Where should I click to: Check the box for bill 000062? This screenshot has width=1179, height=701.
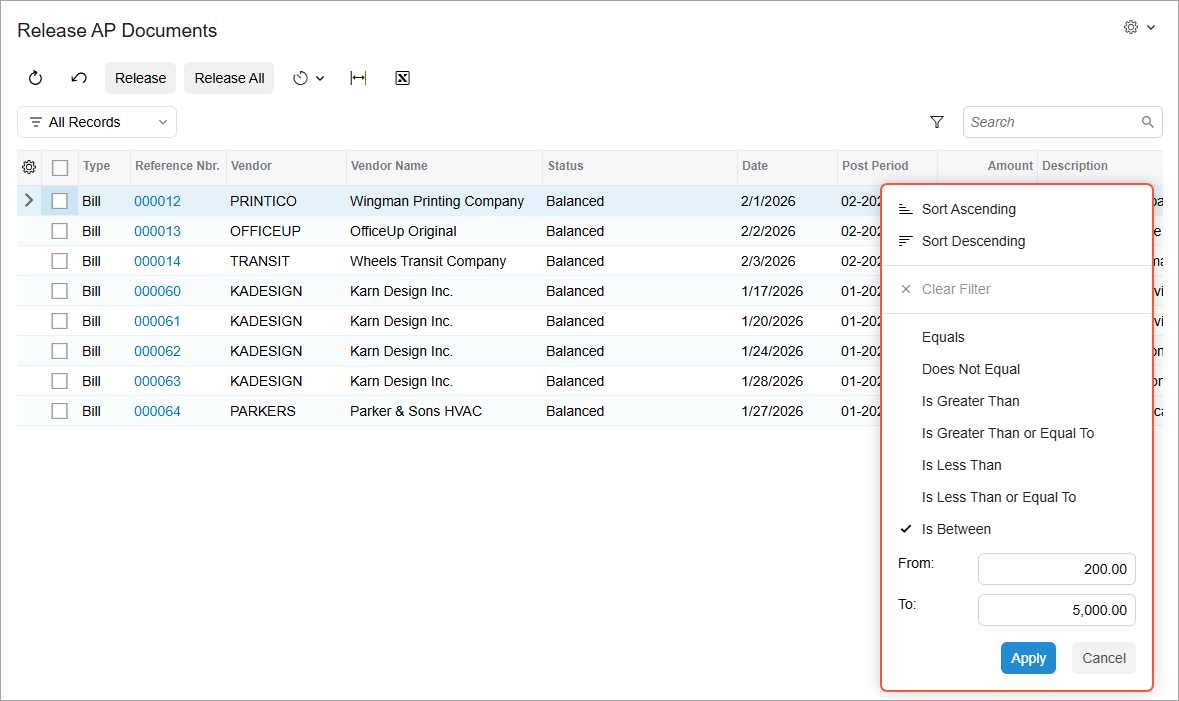click(59, 351)
